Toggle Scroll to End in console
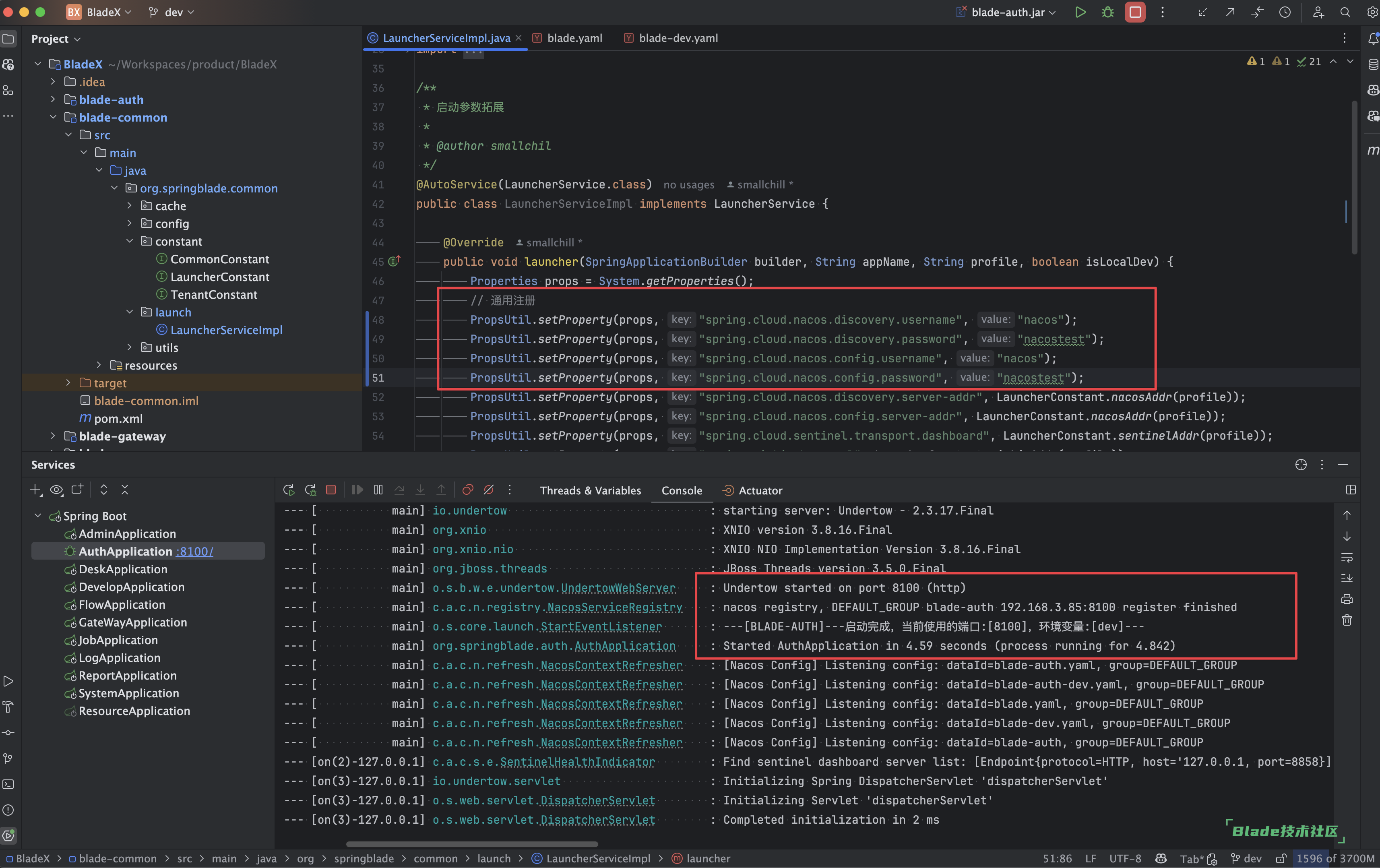 pos(1347,578)
